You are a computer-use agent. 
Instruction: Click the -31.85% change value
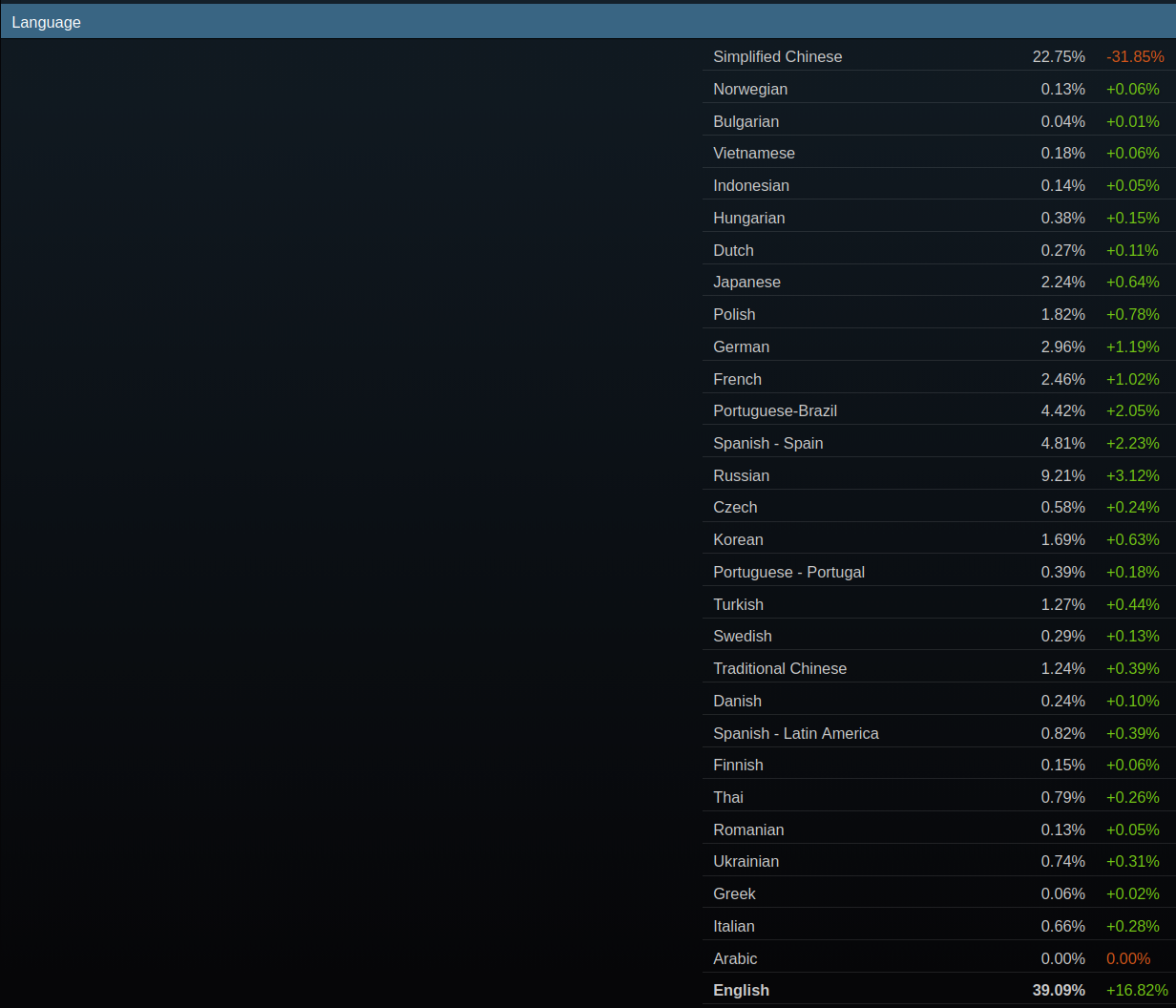(1136, 56)
